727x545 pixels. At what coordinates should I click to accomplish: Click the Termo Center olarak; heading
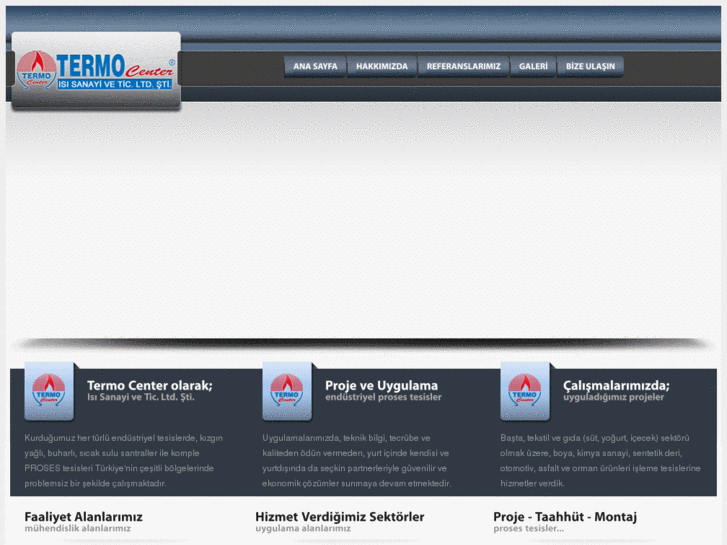tap(150, 385)
